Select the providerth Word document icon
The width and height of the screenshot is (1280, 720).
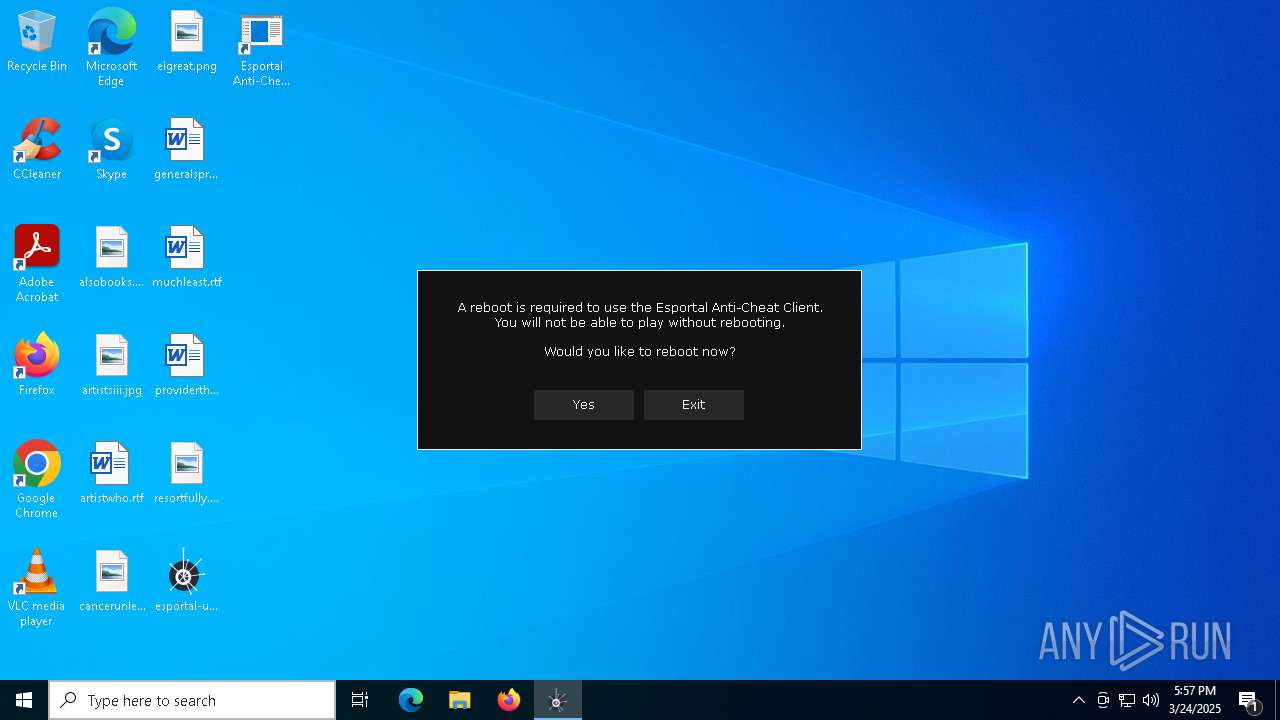click(x=187, y=366)
